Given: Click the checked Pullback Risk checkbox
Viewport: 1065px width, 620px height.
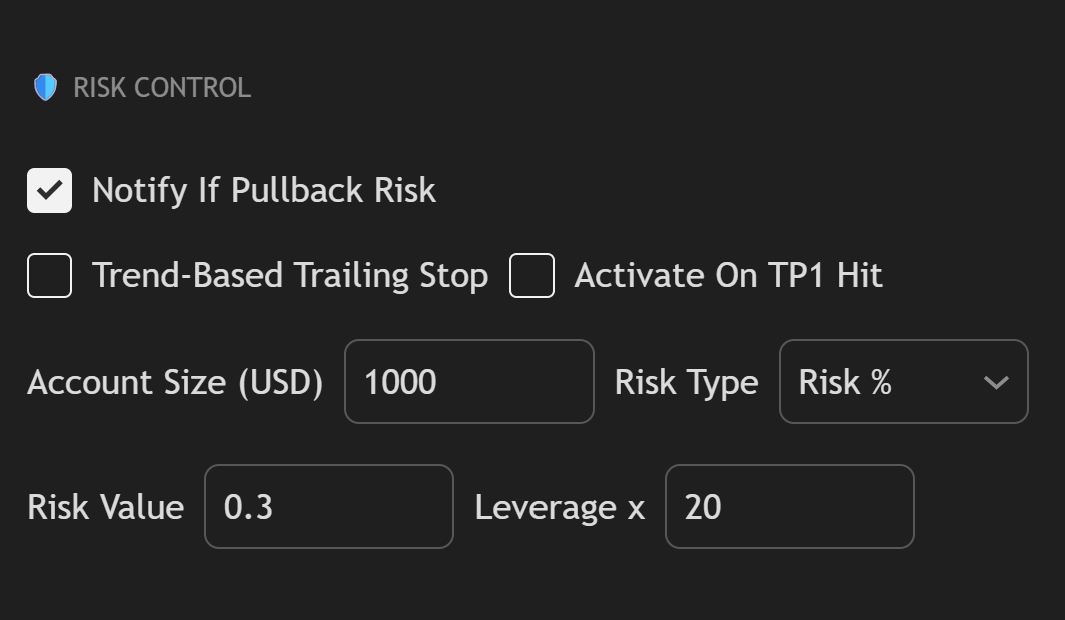Looking at the screenshot, I should pos(48,190).
